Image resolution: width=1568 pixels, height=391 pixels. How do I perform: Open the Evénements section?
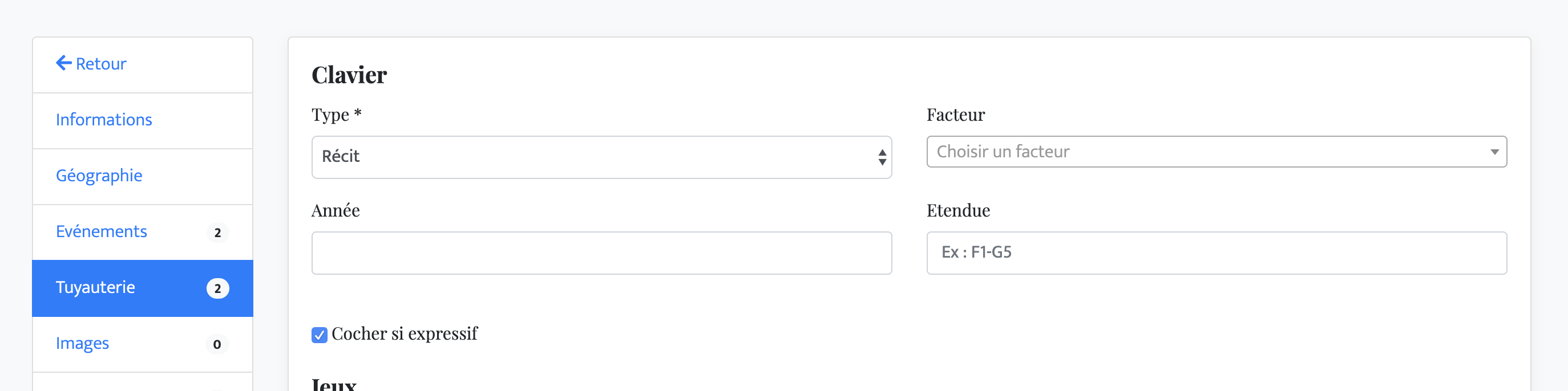[x=101, y=231]
